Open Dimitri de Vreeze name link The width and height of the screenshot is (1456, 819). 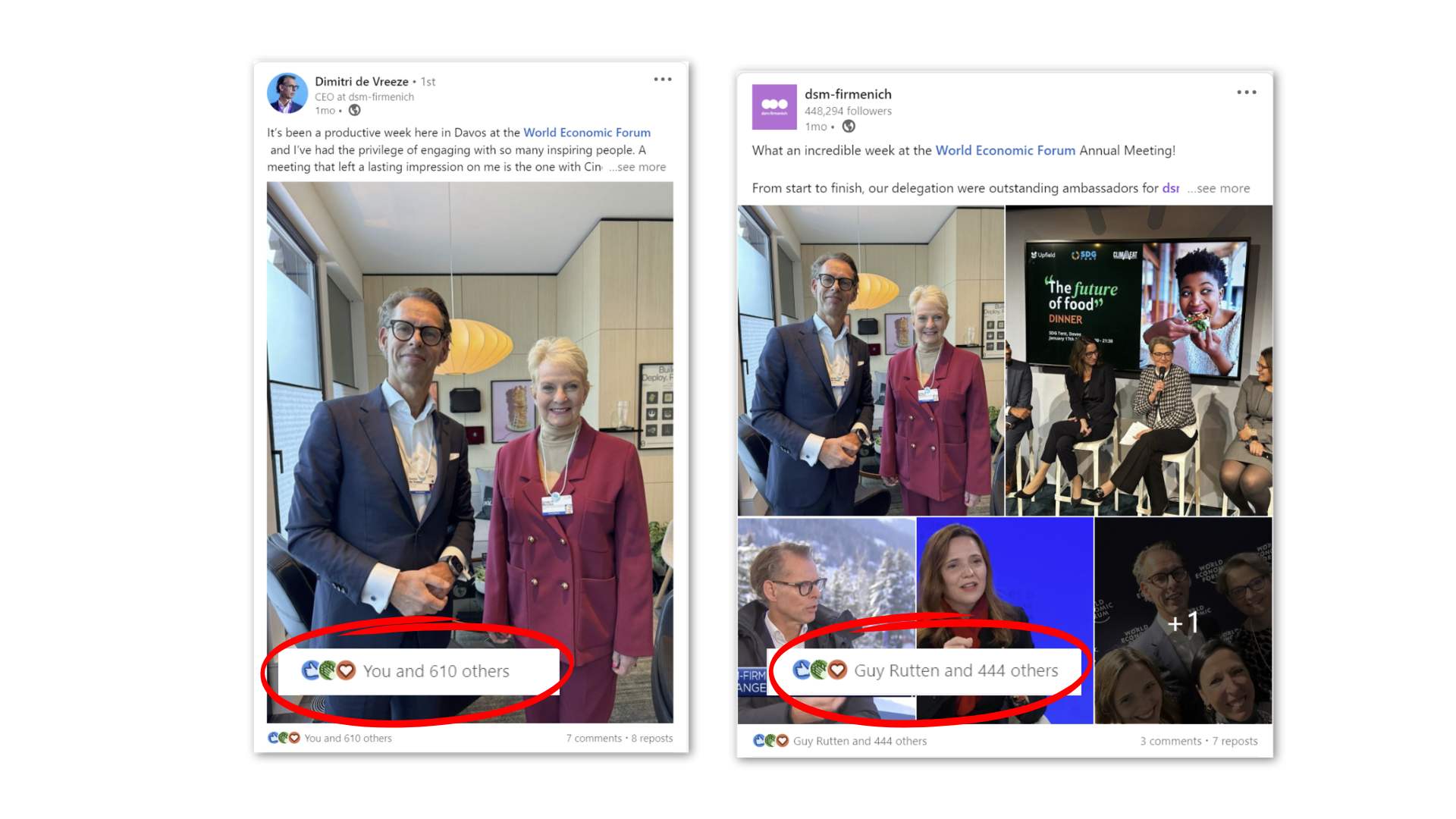362,81
